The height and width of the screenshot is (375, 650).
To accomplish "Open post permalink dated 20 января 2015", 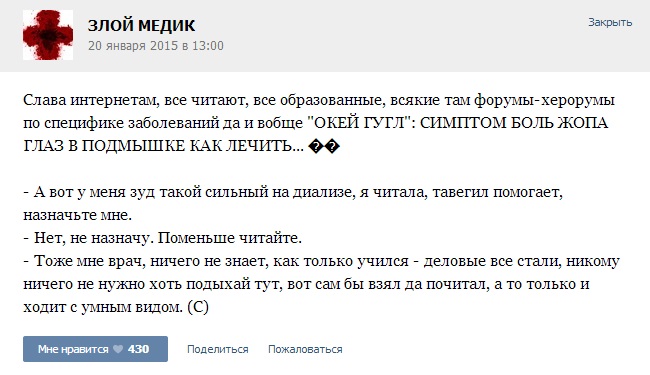I will pyautogui.click(x=156, y=46).
